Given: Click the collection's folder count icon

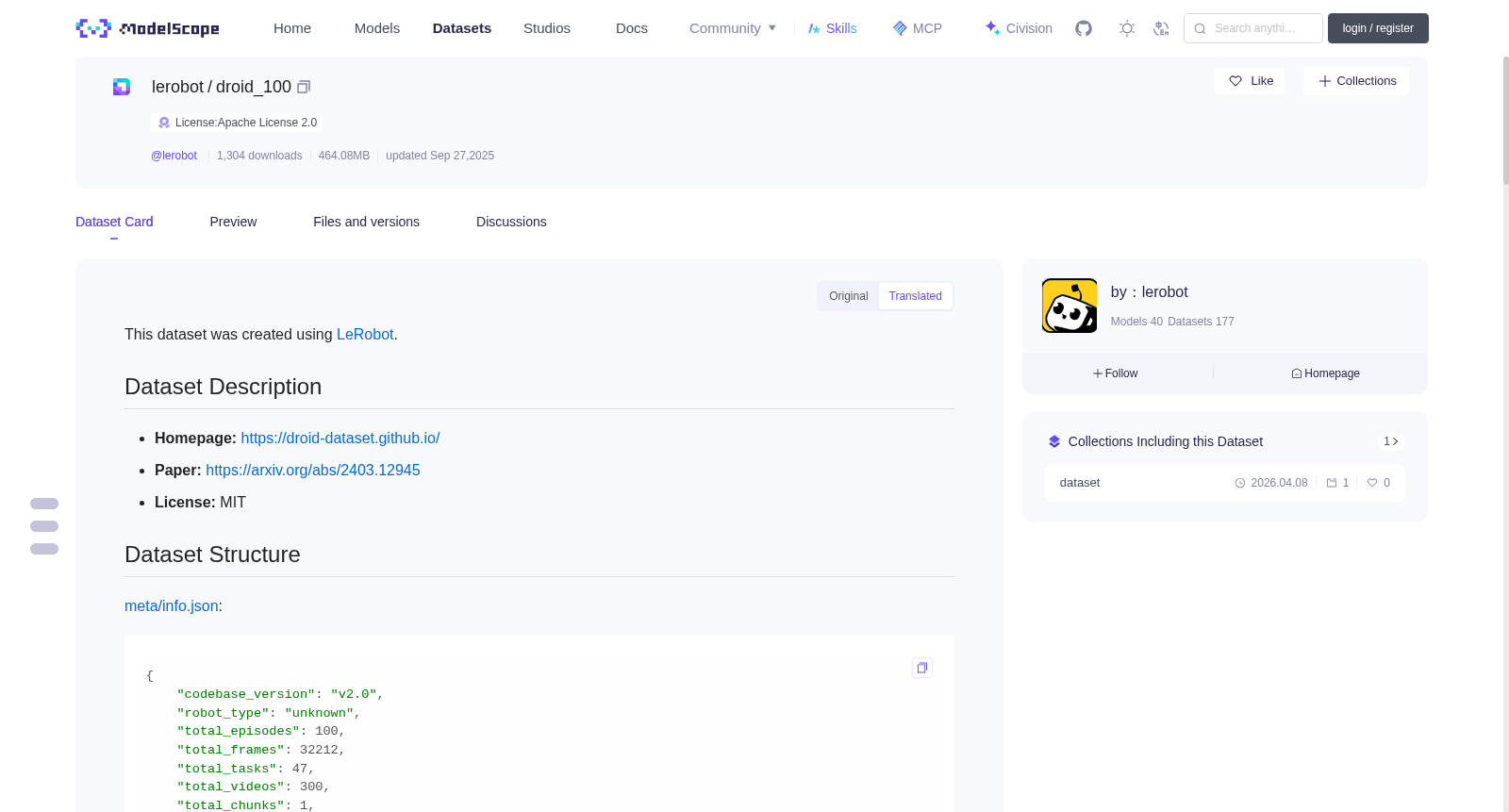Looking at the screenshot, I should click(1332, 483).
